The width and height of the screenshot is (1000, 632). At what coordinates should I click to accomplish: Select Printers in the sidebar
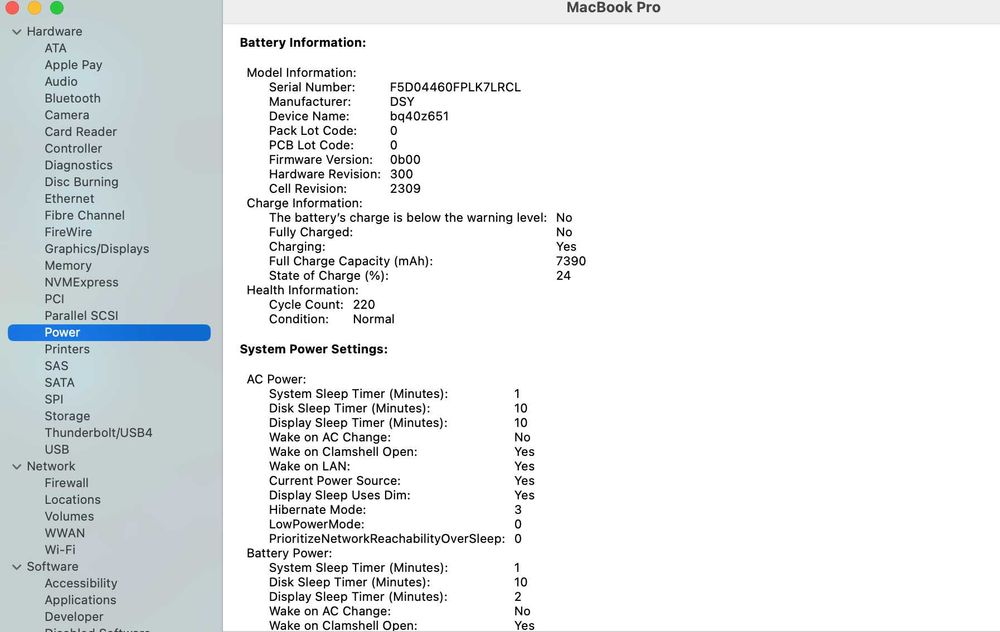(67, 349)
